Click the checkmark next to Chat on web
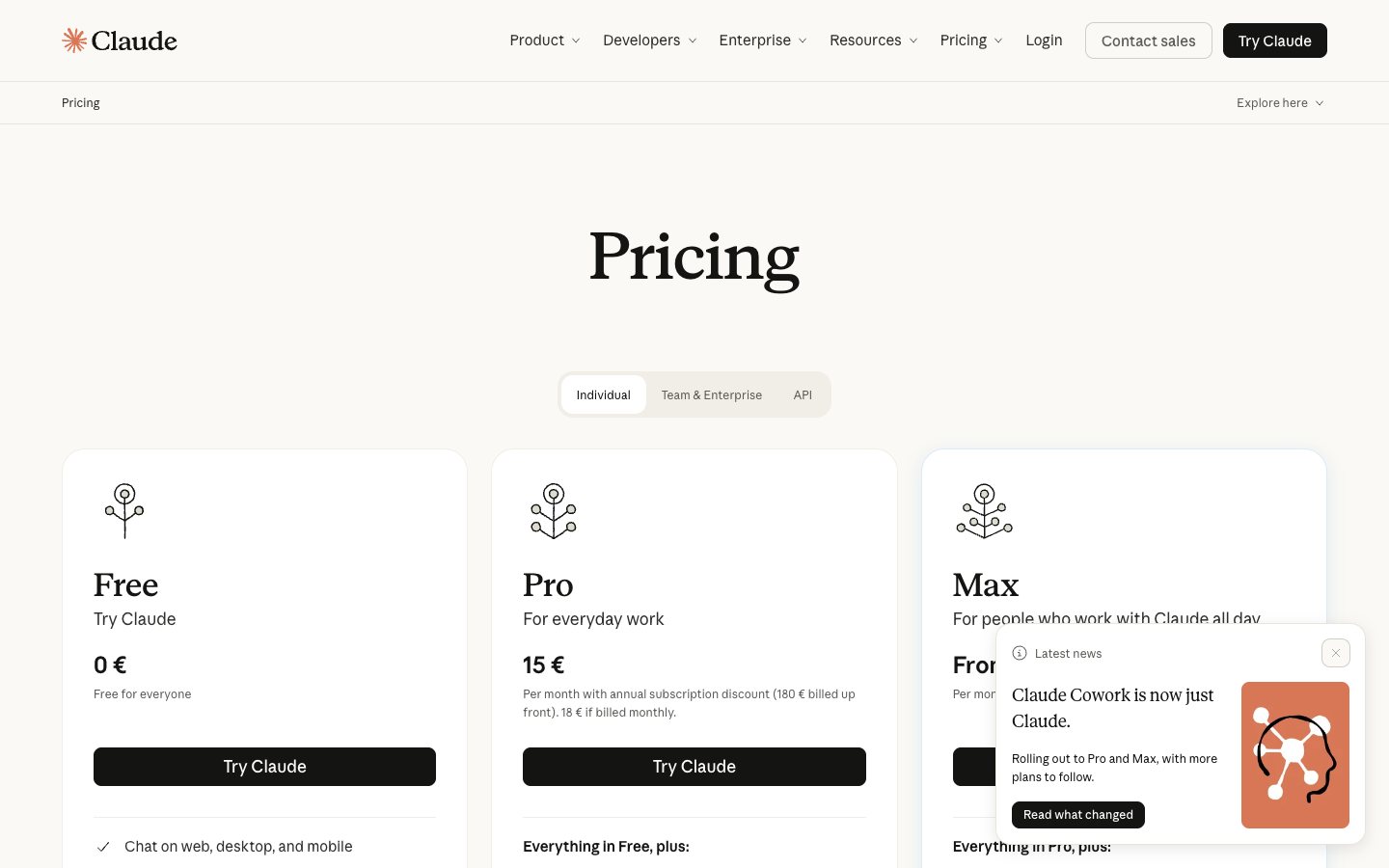This screenshot has height=868, width=1389. (103, 847)
